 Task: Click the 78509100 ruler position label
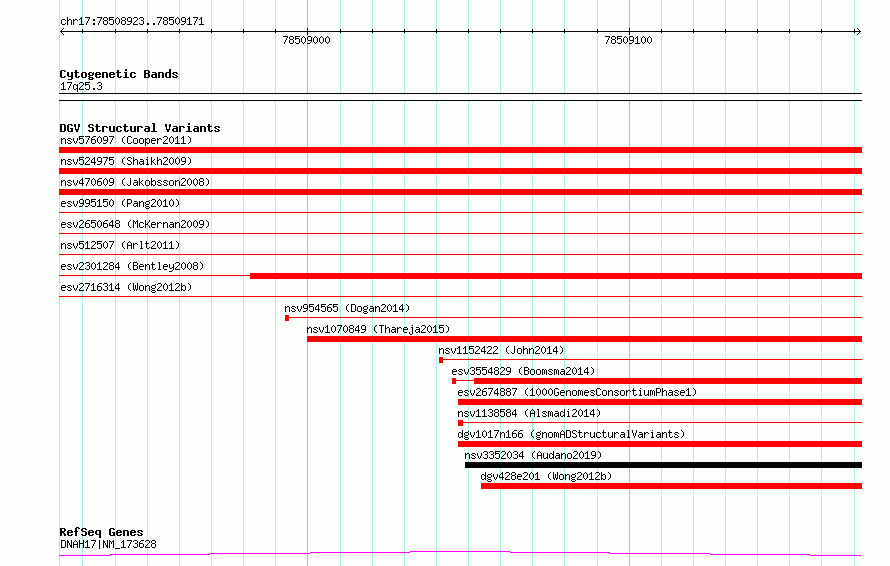click(628, 40)
